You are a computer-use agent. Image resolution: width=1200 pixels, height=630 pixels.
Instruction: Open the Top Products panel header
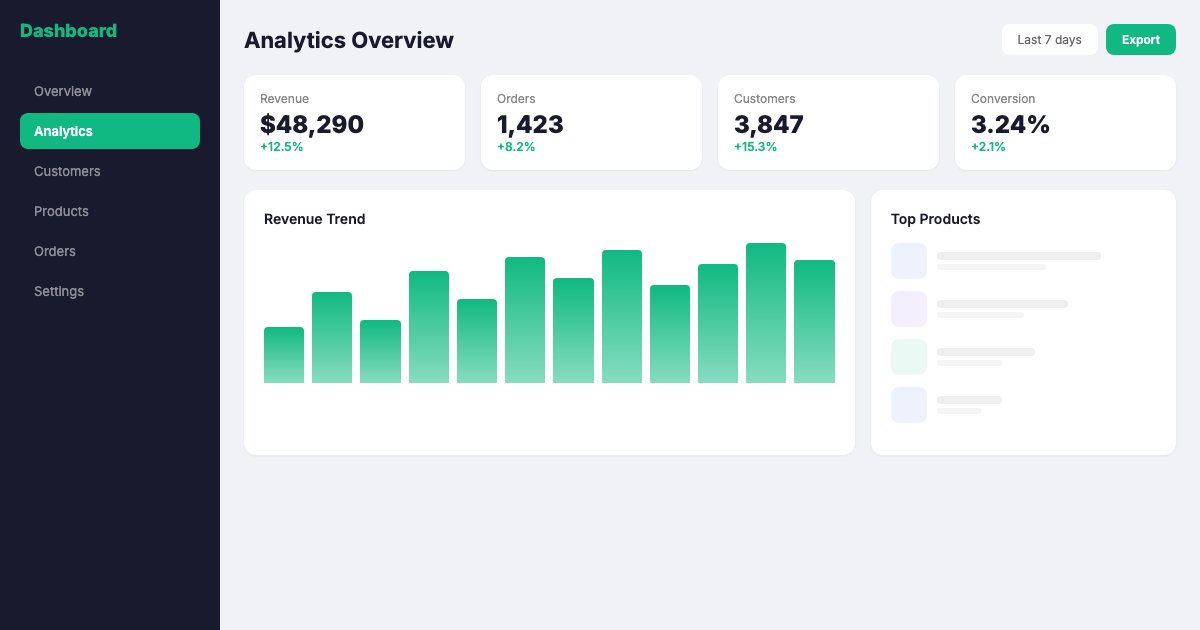click(x=935, y=219)
